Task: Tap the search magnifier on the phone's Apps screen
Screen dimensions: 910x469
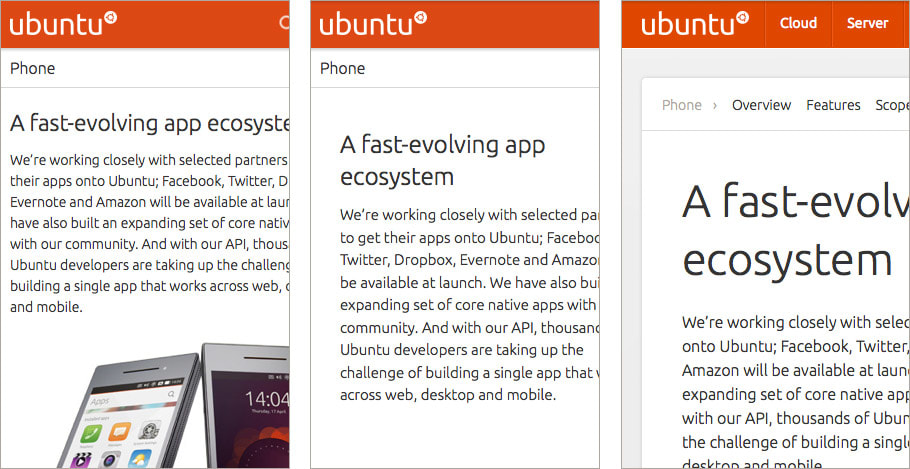Action: (171, 394)
